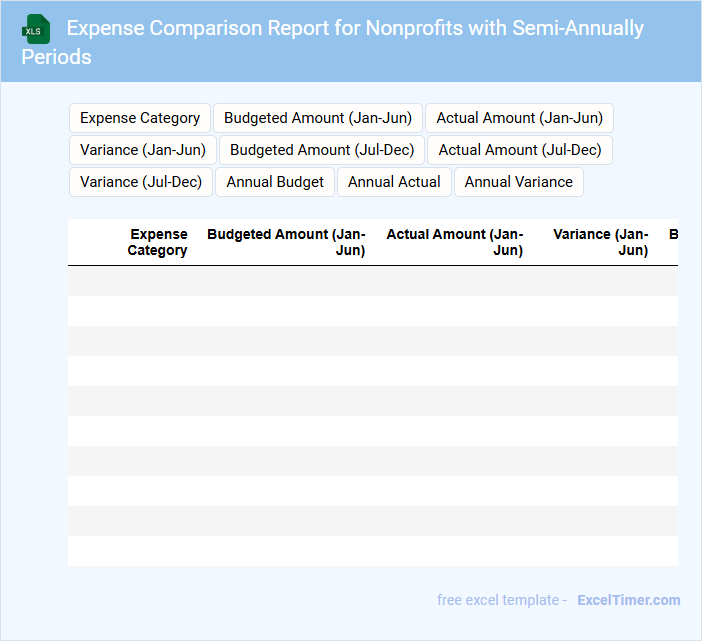This screenshot has height=641, width=702.
Task: Click the Expense Category column header
Action: point(157,242)
